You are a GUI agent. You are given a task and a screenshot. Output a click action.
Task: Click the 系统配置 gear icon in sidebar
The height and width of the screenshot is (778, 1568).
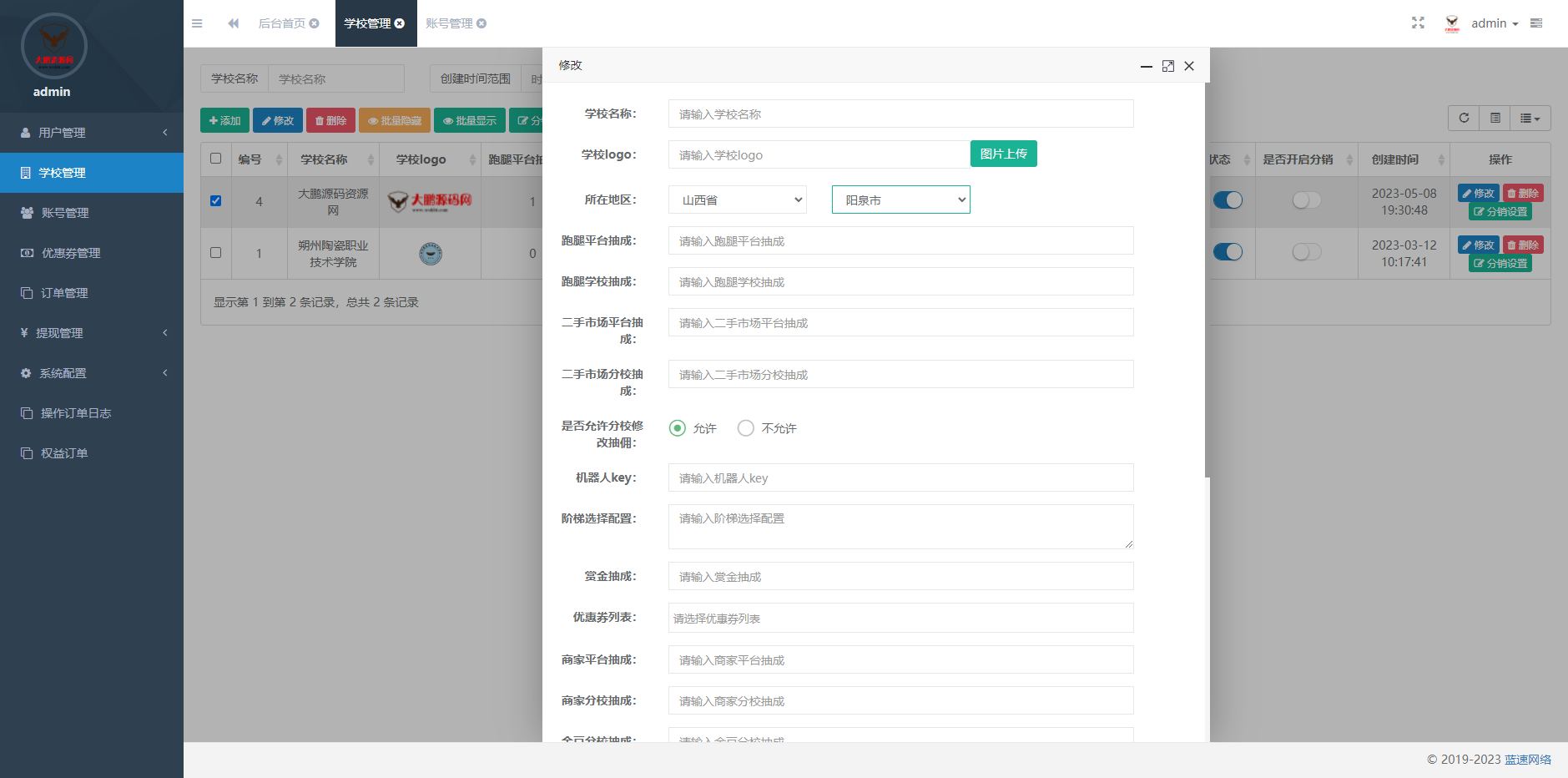25,373
